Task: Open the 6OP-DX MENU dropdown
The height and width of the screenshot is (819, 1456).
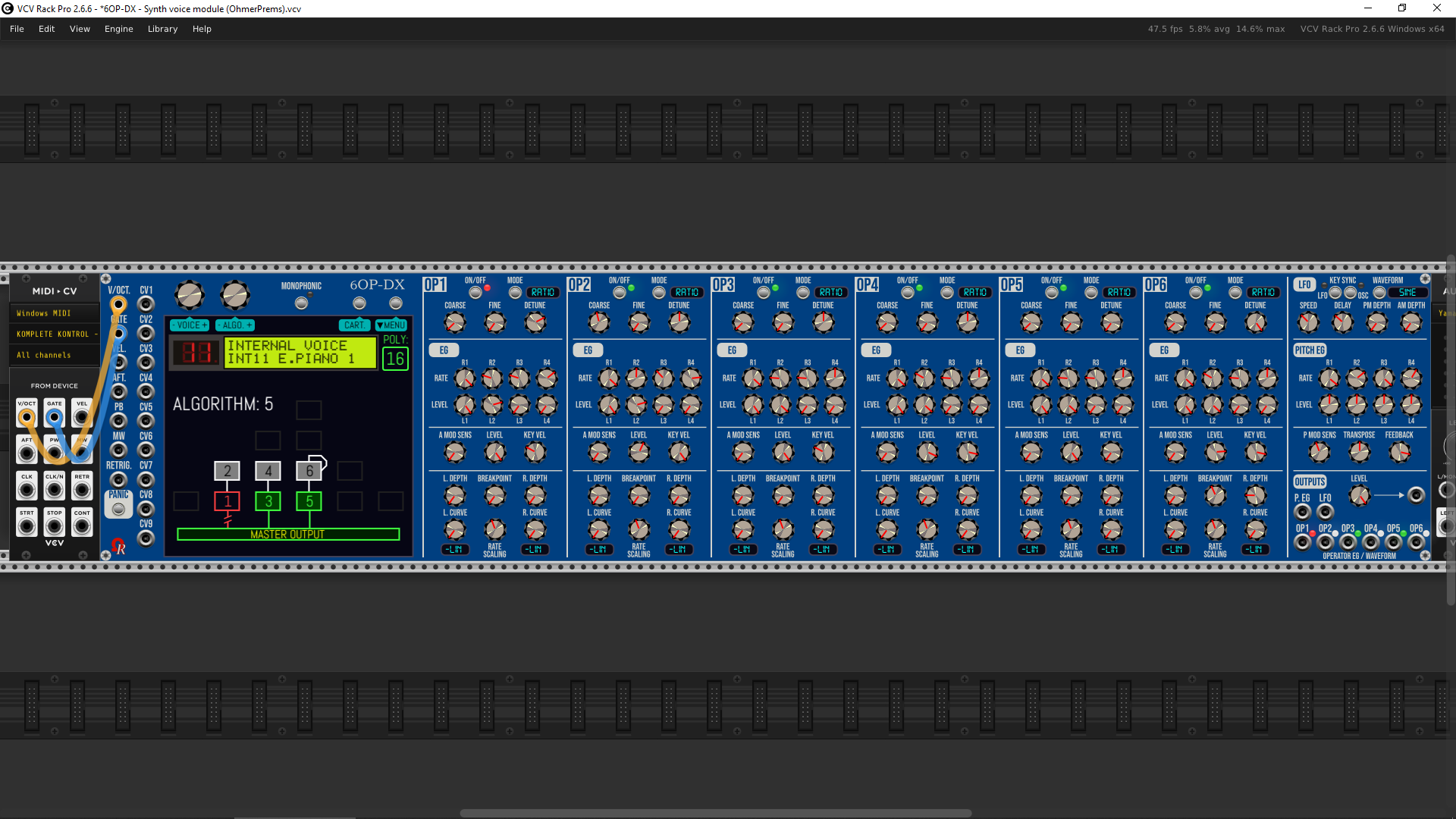Action: pyautogui.click(x=391, y=325)
